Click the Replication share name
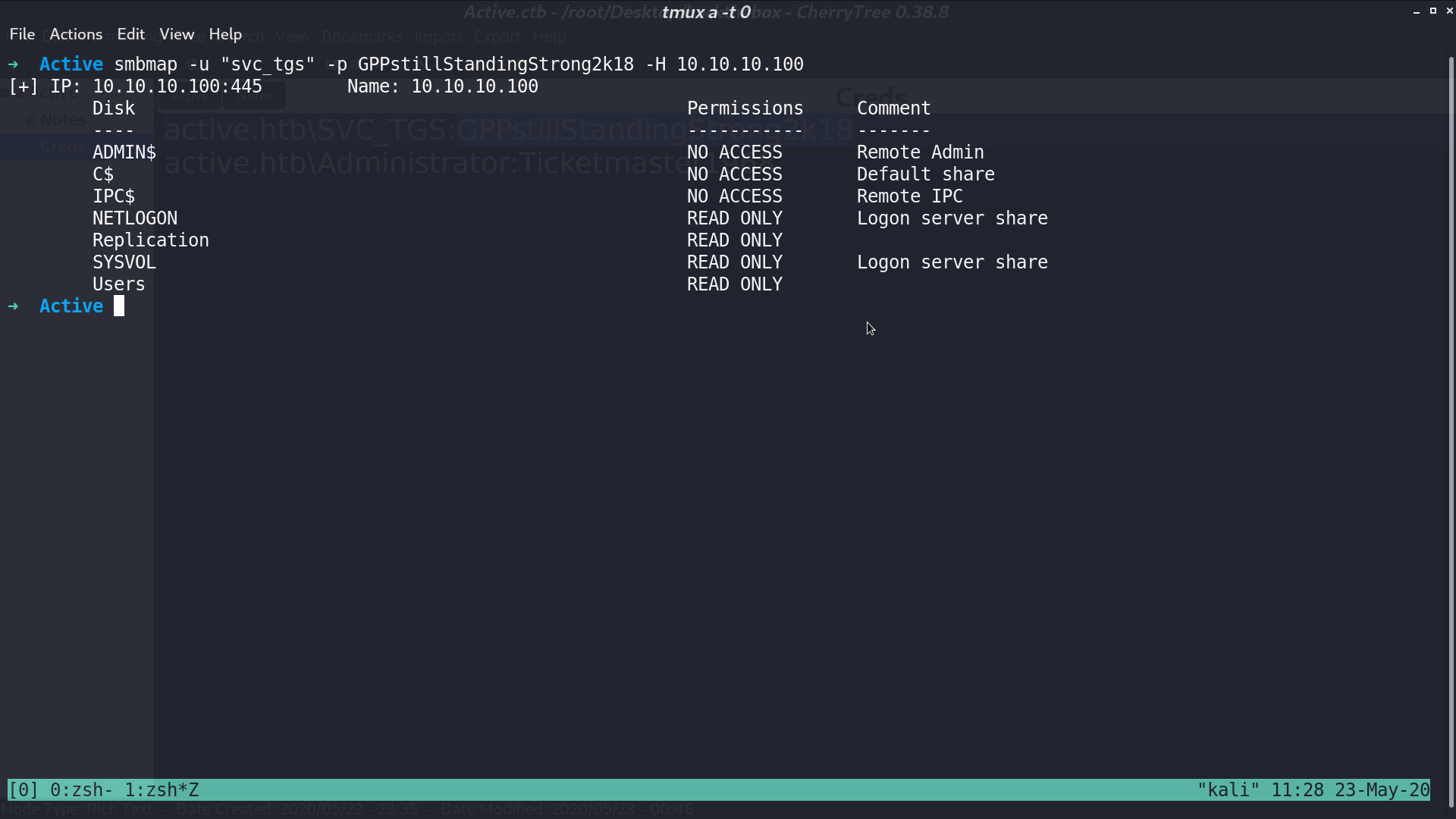The image size is (1456, 819). (x=151, y=240)
